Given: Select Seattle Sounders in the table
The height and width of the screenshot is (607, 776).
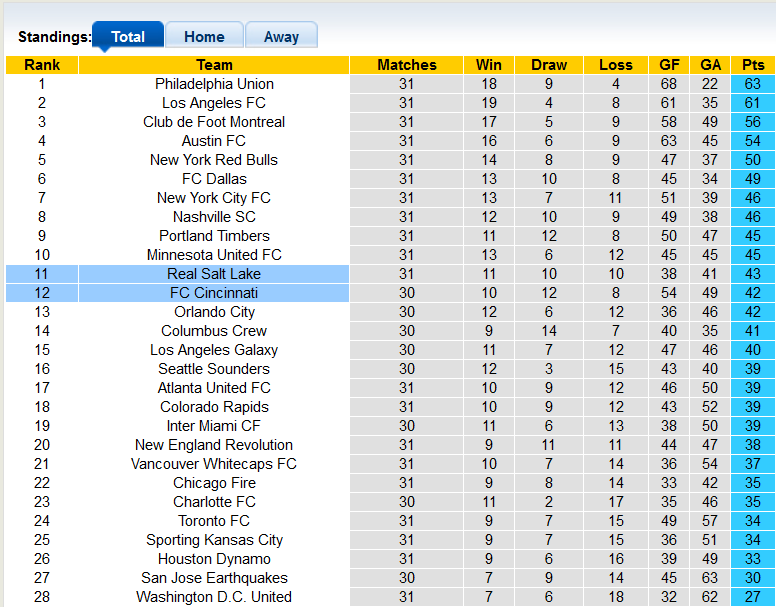Looking at the screenshot, I should pos(214,369).
